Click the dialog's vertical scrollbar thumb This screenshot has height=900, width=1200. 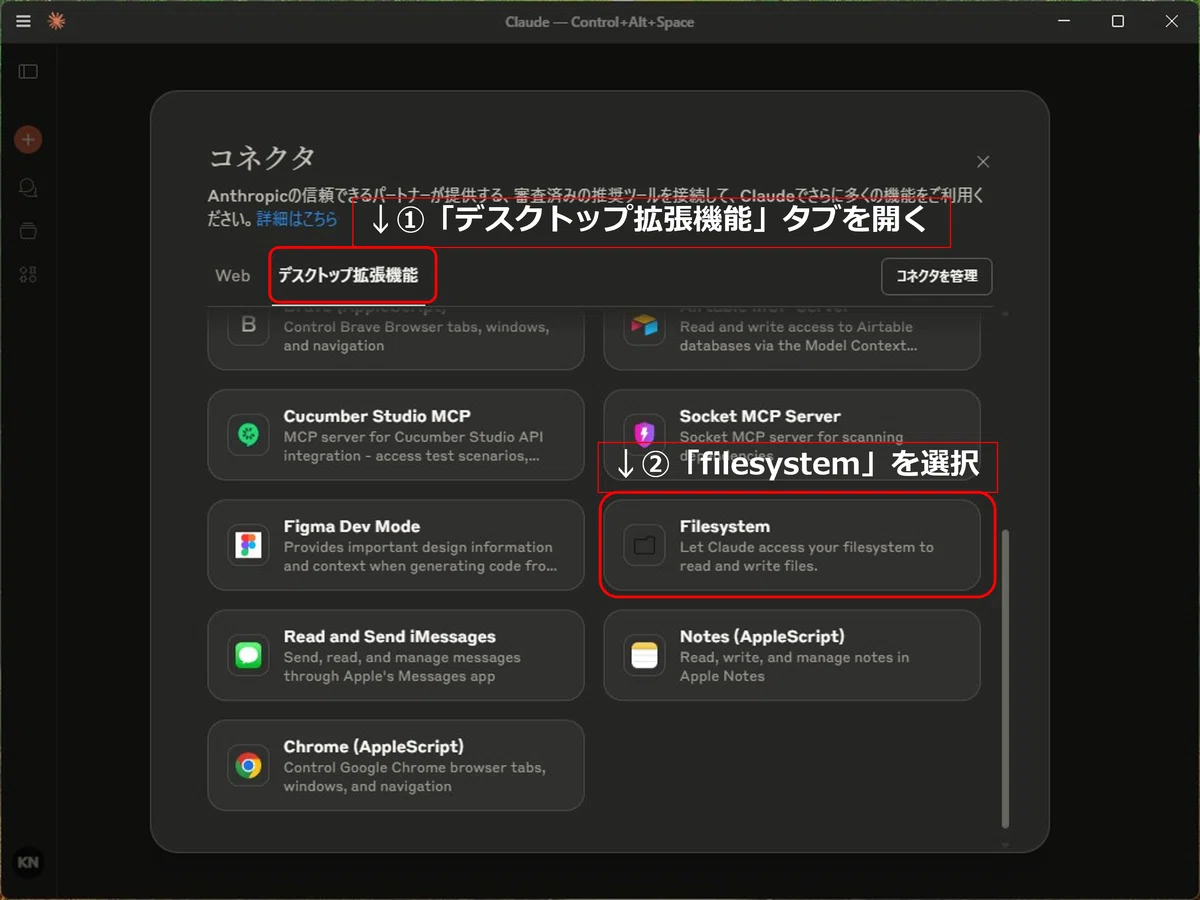tap(1006, 680)
